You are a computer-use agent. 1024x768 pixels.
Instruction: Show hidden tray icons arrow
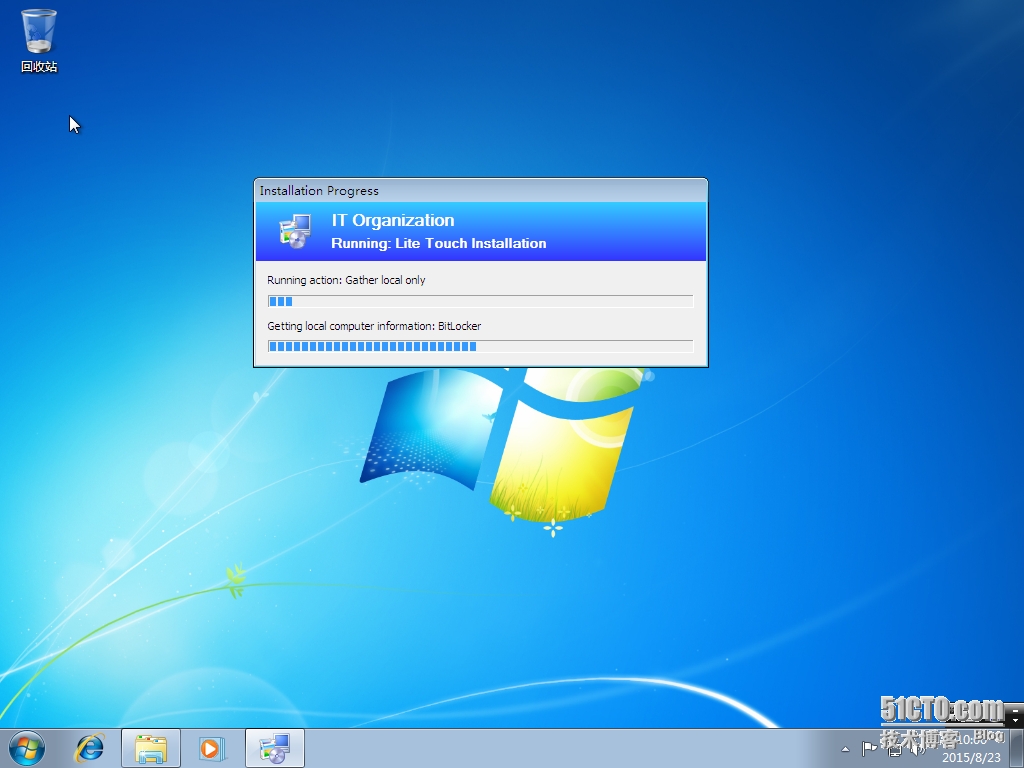[x=845, y=749]
